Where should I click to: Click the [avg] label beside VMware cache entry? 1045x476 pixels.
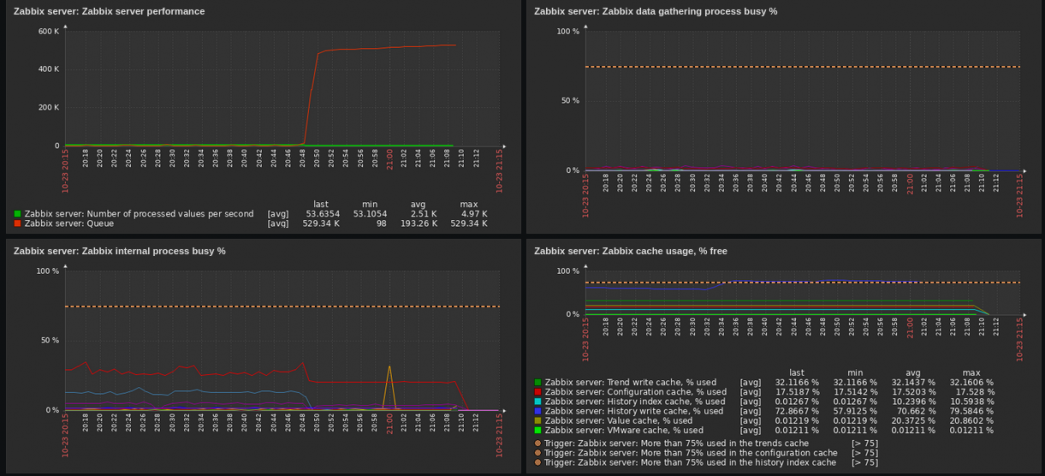coord(750,431)
